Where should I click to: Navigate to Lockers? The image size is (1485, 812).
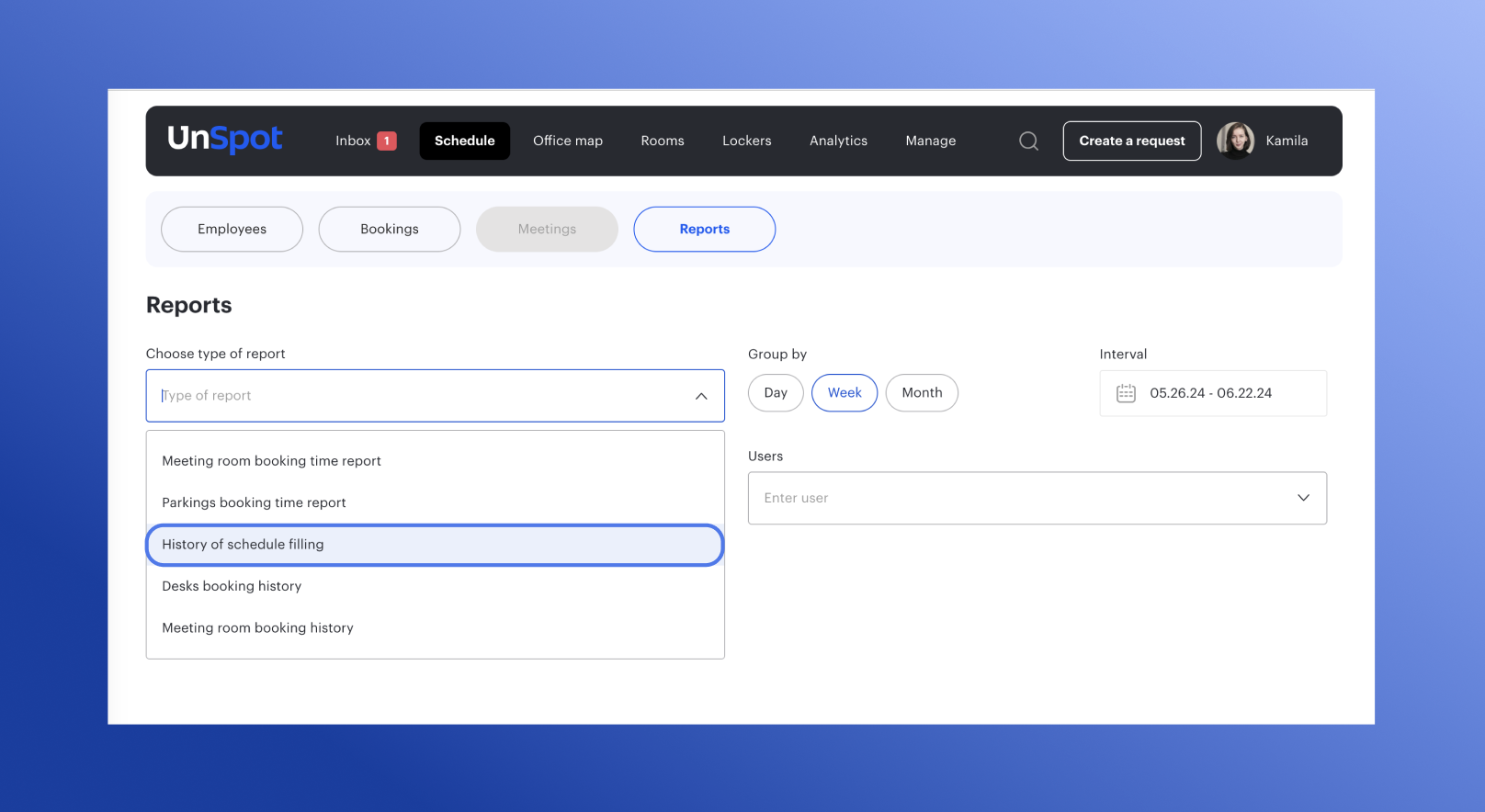(747, 141)
